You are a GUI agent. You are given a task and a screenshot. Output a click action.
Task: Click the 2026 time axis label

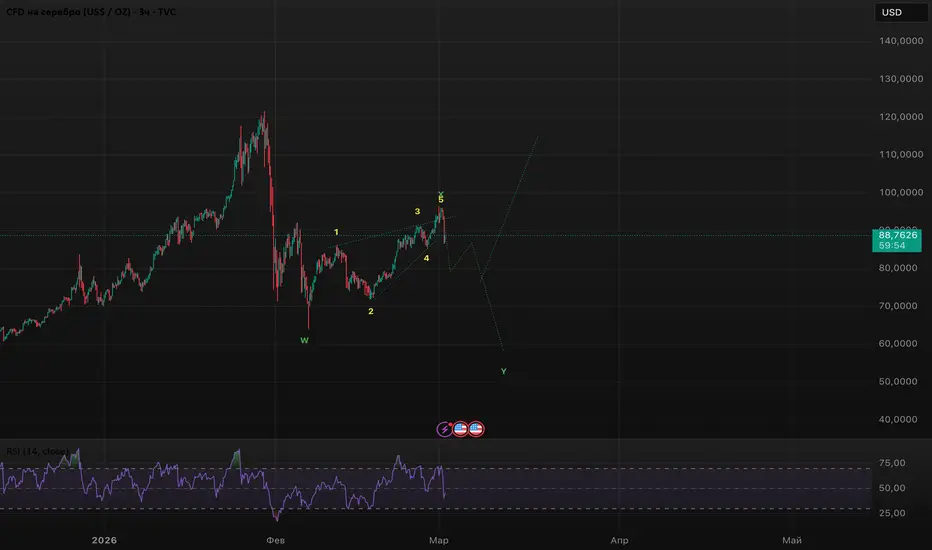[104, 540]
